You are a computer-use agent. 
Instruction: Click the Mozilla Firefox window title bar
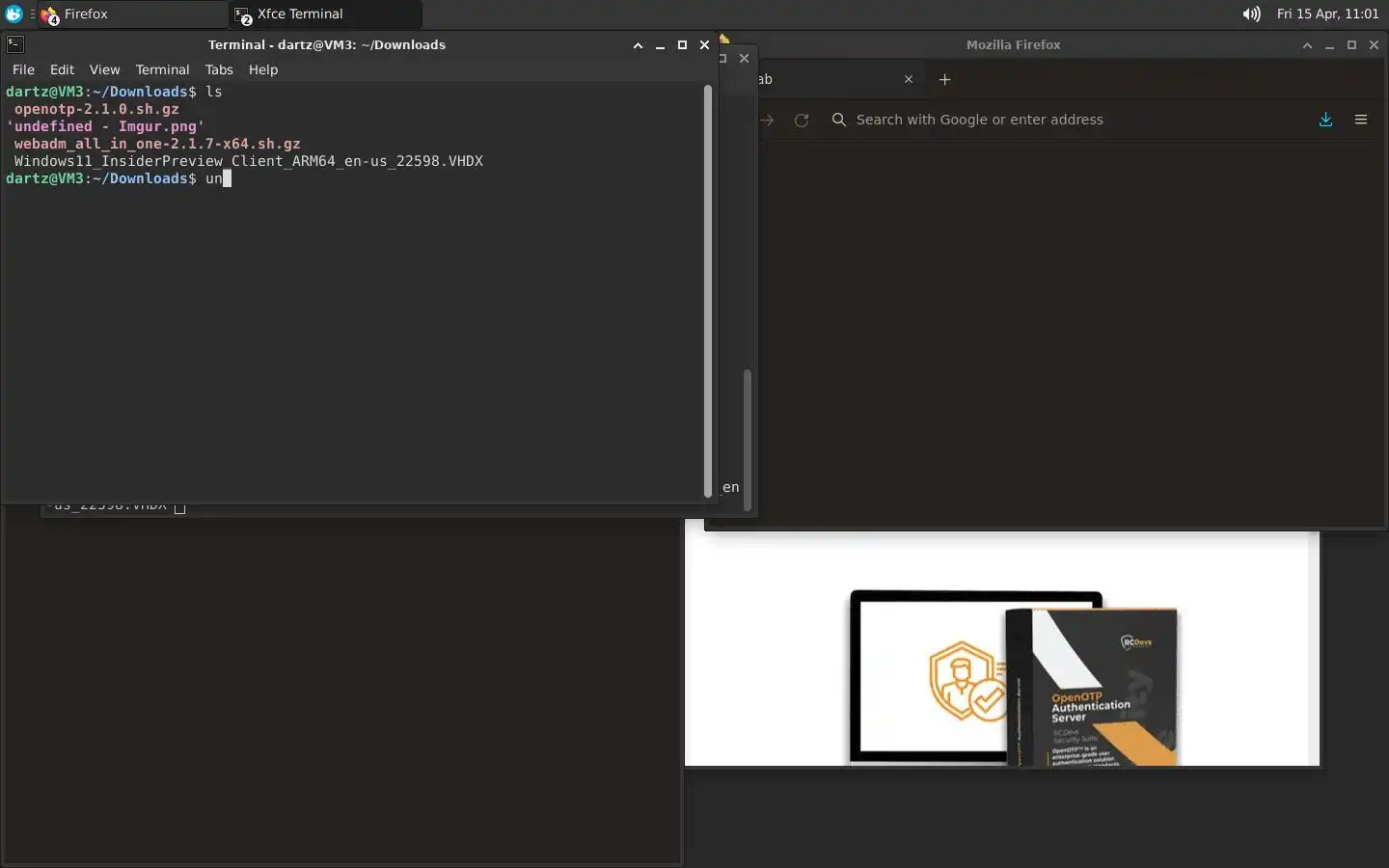point(1013,44)
